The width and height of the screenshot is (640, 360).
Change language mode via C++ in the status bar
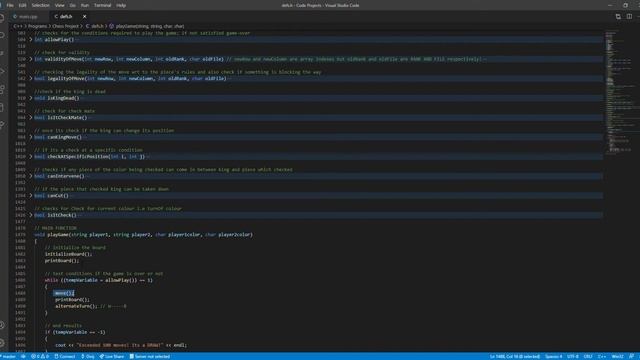pos(602,356)
